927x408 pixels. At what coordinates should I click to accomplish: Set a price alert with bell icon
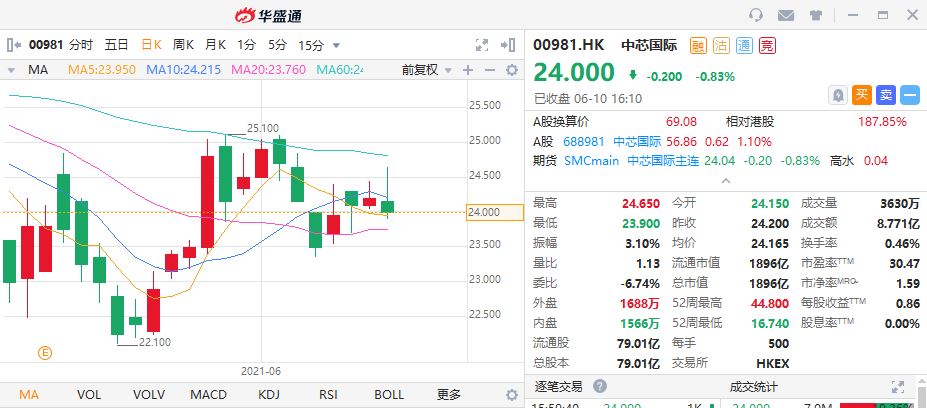[838, 95]
